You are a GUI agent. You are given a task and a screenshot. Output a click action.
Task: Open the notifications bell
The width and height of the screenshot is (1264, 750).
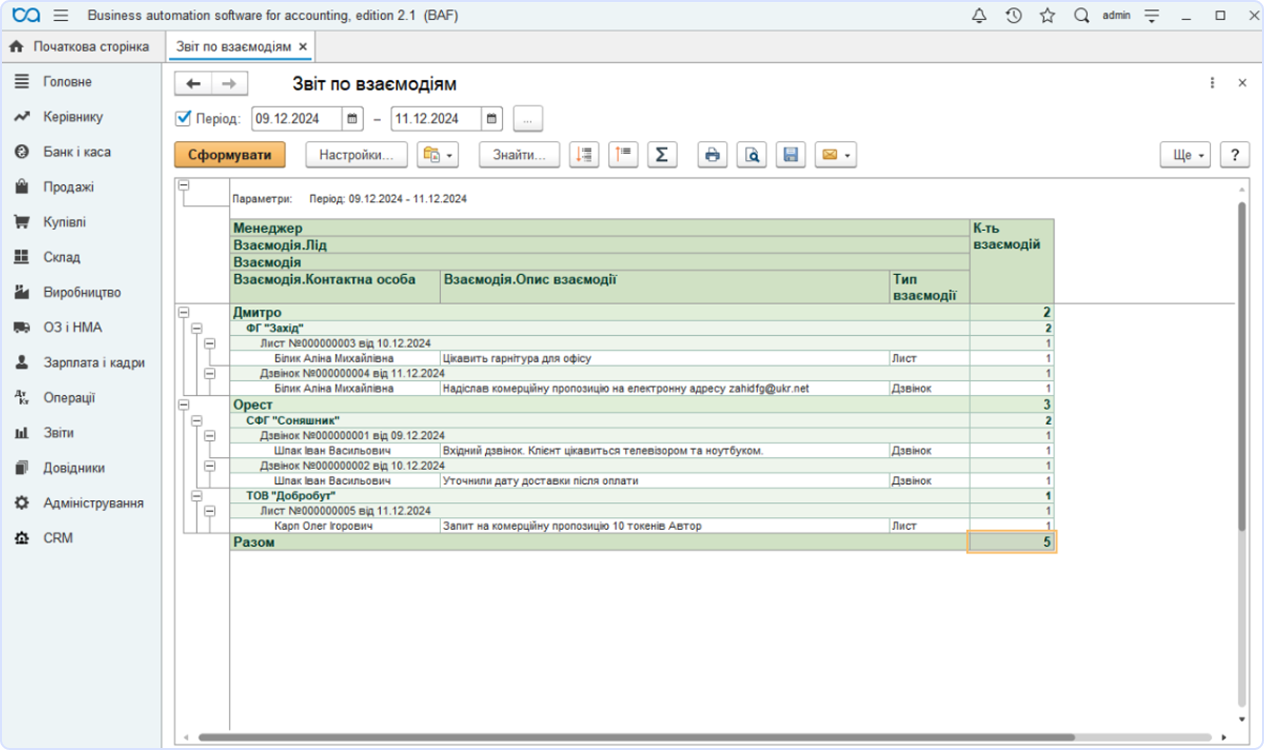pyautogui.click(x=979, y=16)
